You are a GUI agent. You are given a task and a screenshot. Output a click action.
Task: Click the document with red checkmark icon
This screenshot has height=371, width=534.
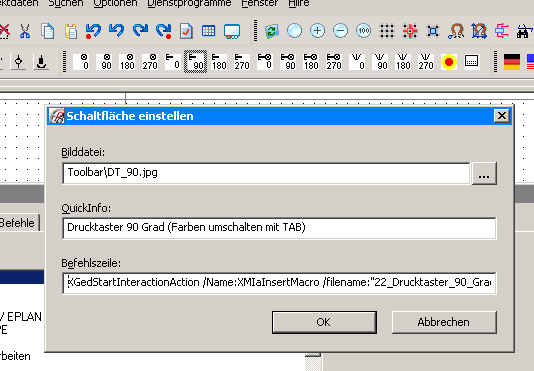186,31
